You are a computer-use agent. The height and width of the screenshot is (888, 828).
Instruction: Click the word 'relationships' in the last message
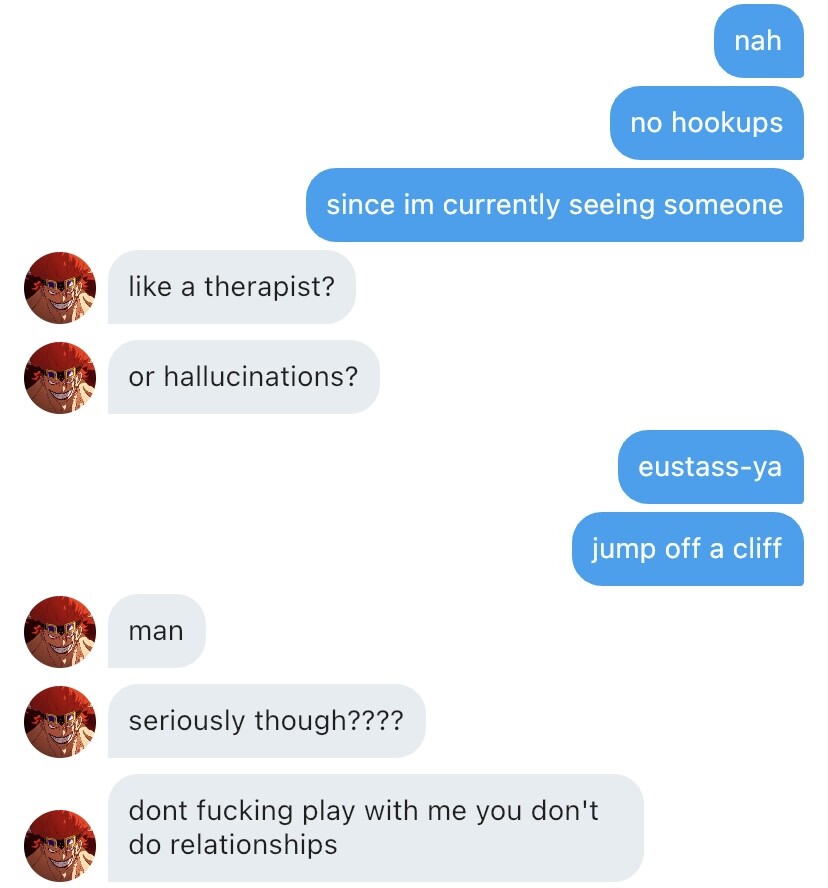254,845
